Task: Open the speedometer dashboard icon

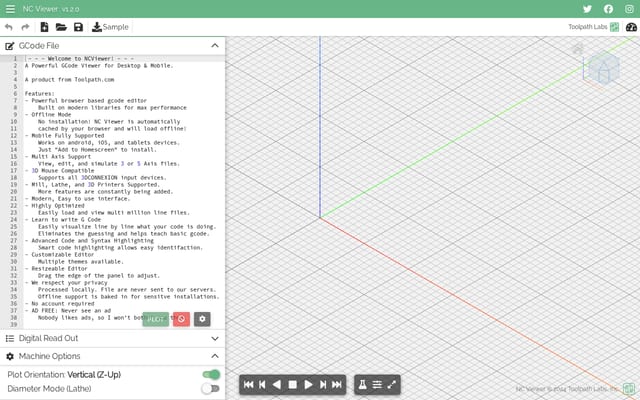Action: tap(631, 27)
